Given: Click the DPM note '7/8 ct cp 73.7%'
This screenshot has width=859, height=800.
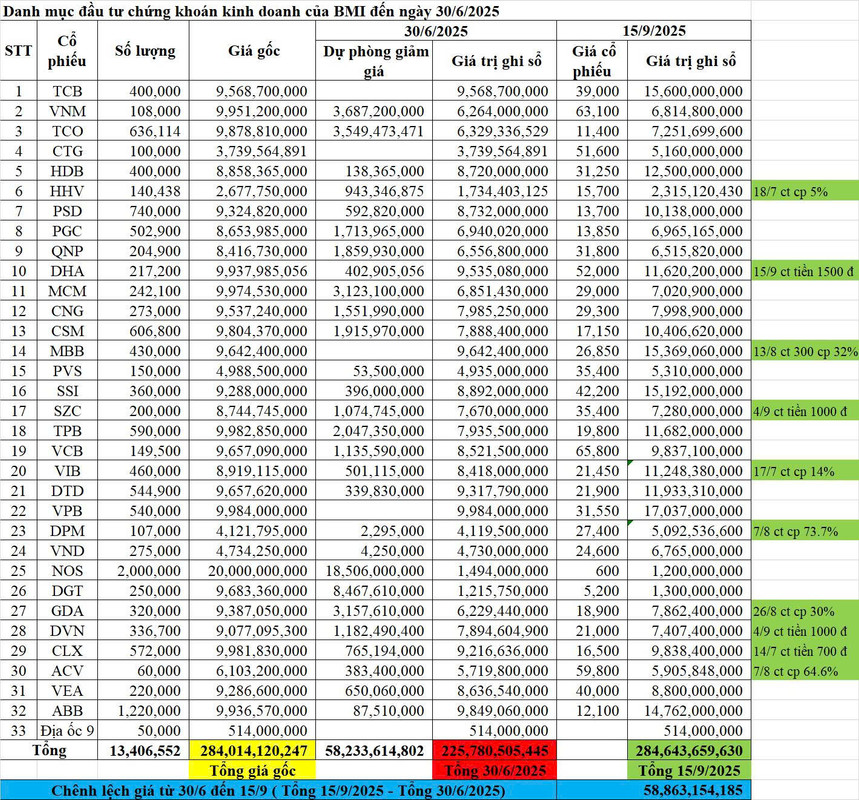Looking at the screenshot, I should coord(805,531).
